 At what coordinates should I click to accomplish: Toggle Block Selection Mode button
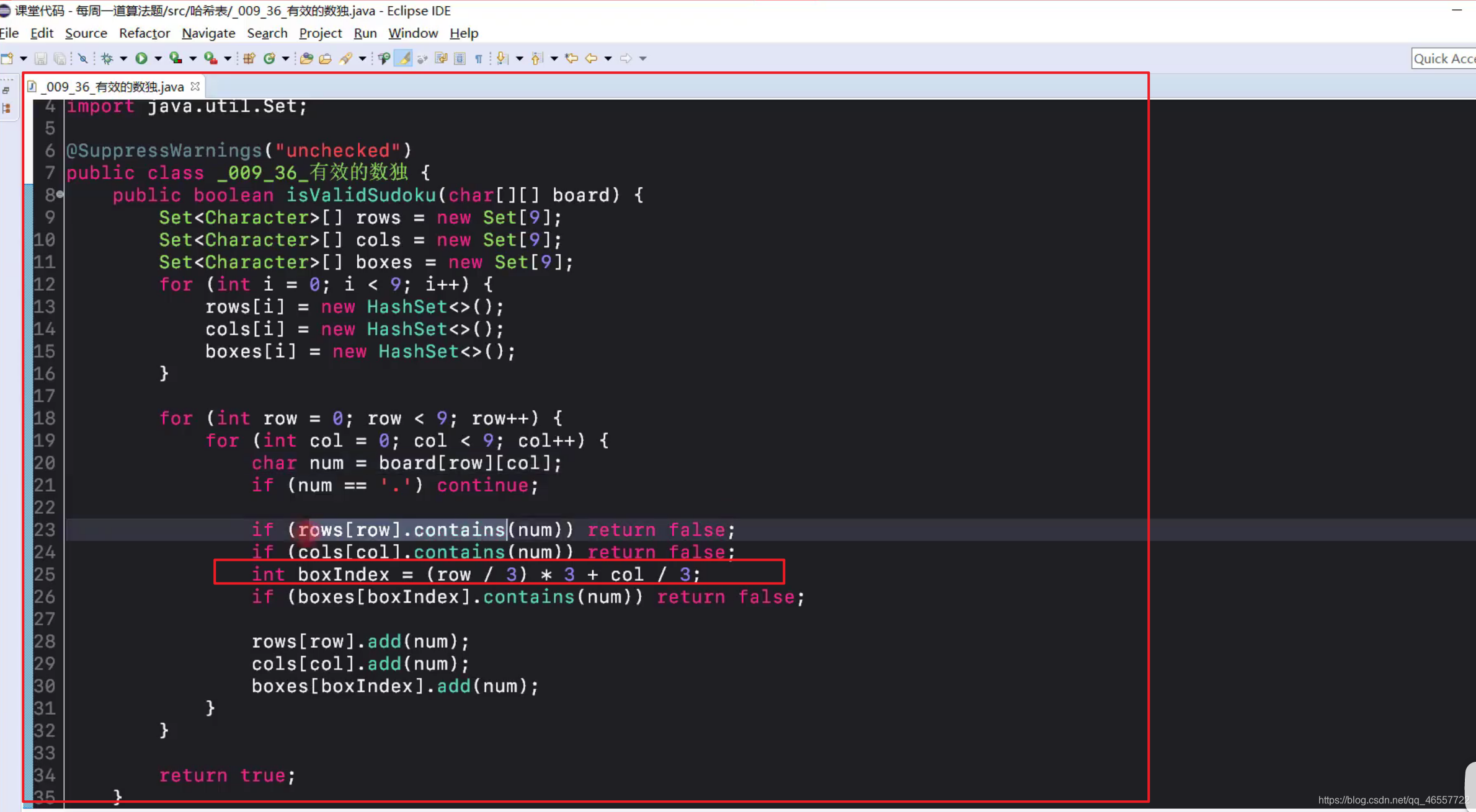[460, 58]
